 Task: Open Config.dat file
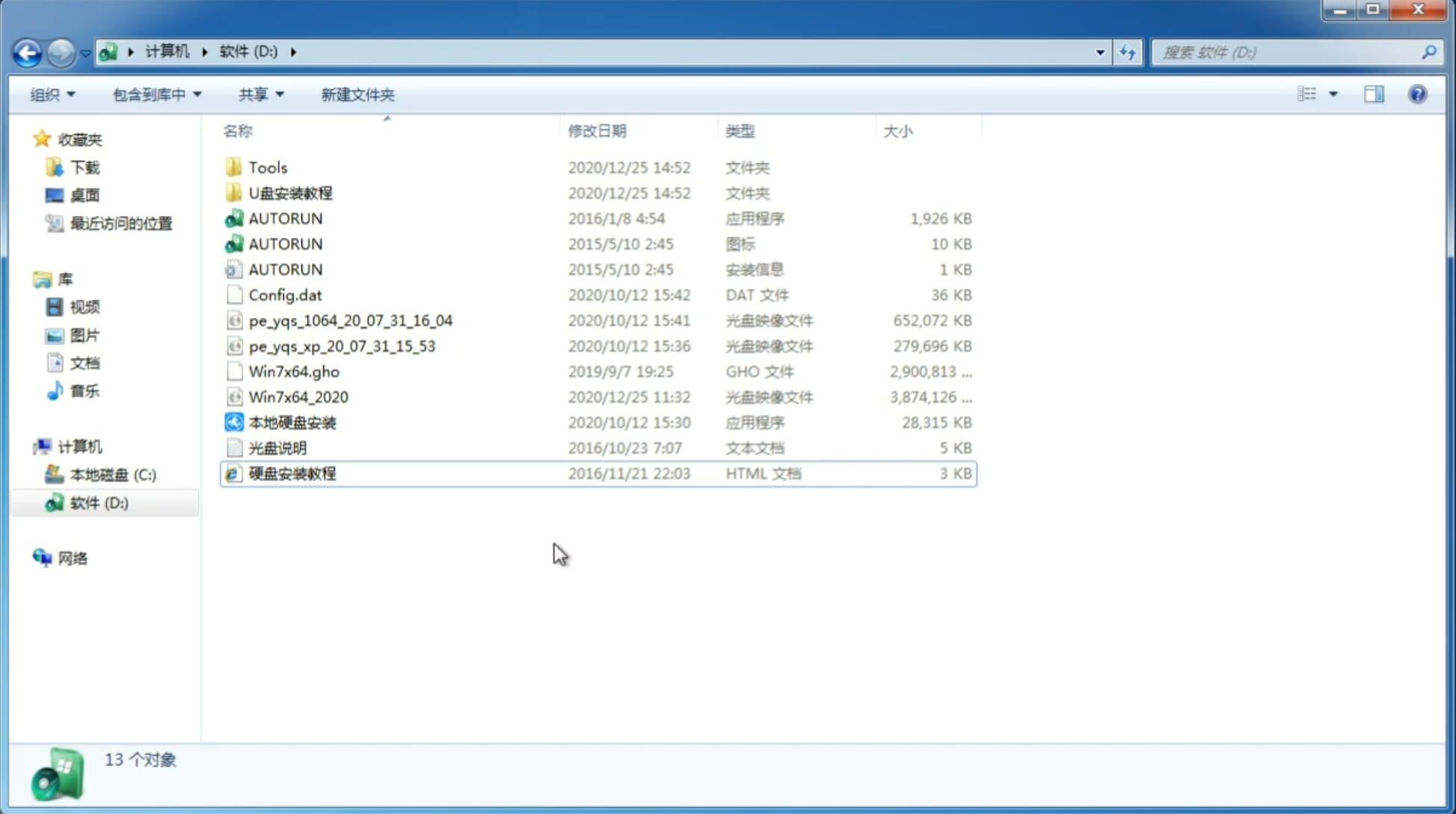[x=285, y=294]
